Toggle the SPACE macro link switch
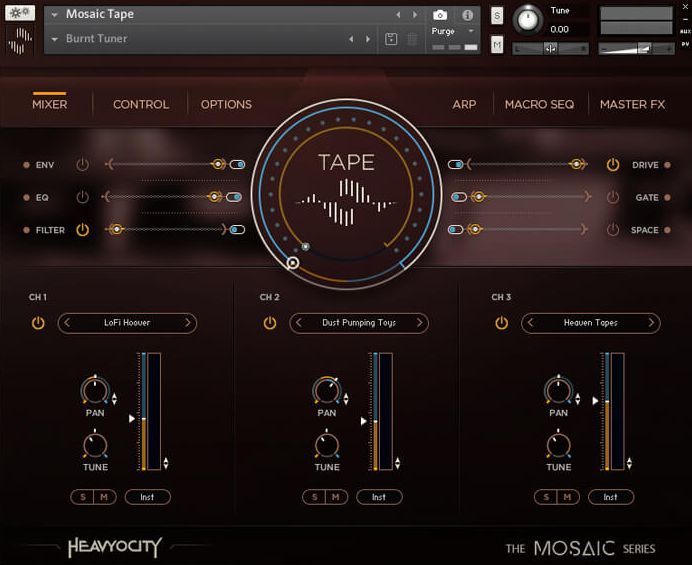Image resolution: width=692 pixels, height=565 pixels. pos(455,230)
